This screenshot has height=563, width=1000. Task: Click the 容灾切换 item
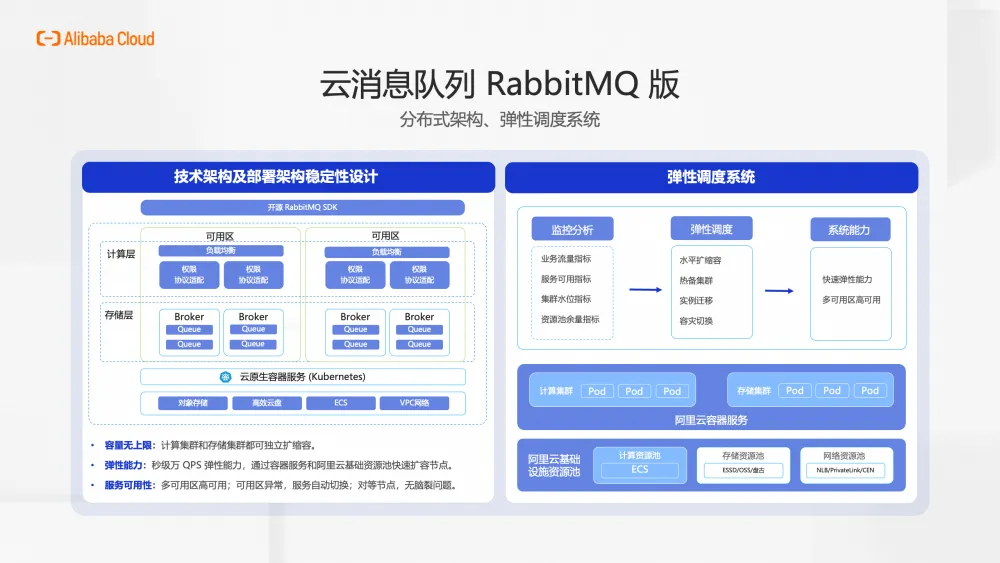(696, 321)
